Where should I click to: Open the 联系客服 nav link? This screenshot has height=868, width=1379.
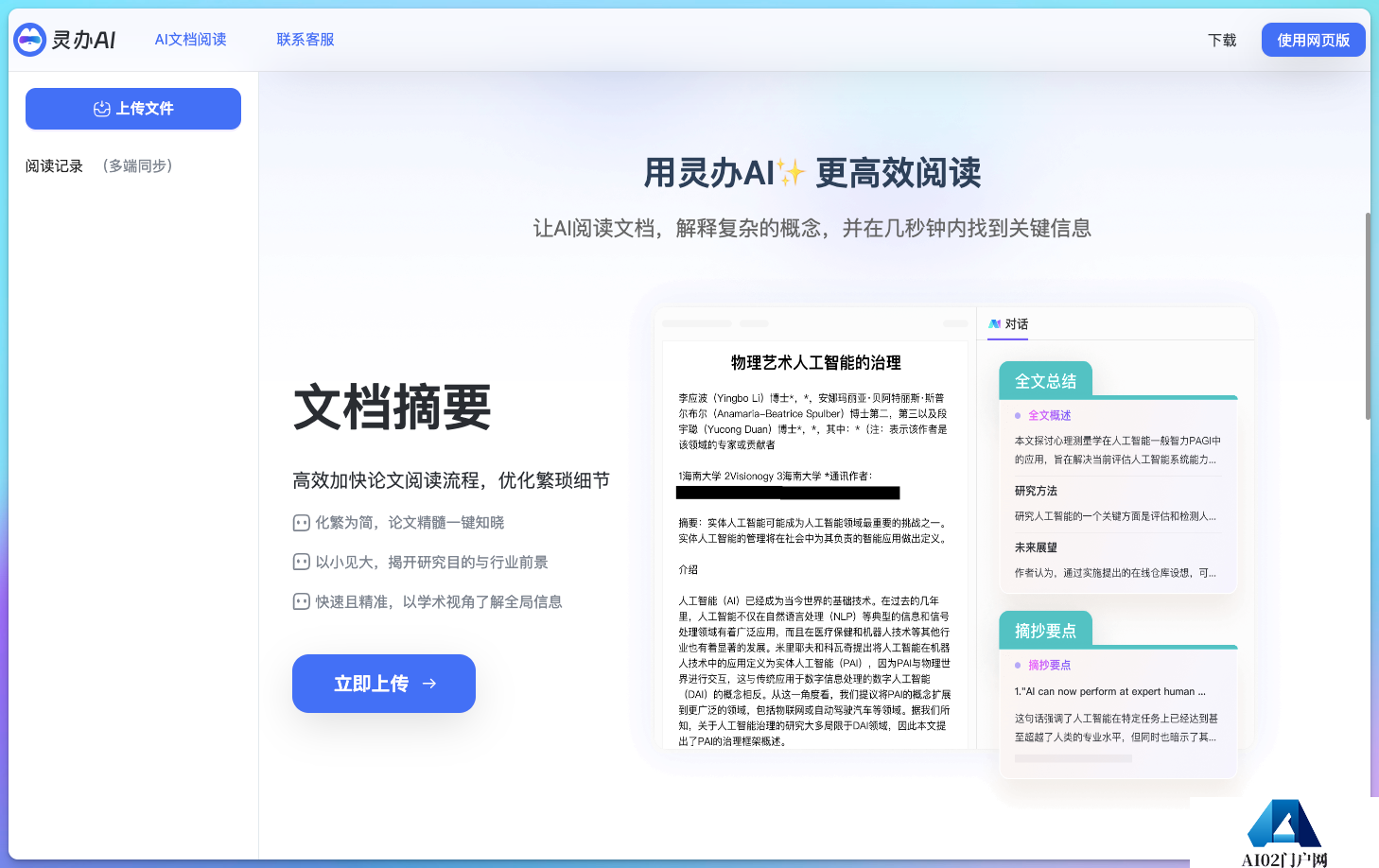305,40
